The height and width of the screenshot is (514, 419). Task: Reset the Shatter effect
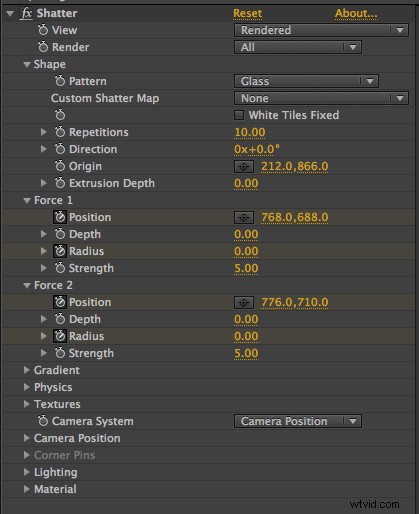(247, 13)
